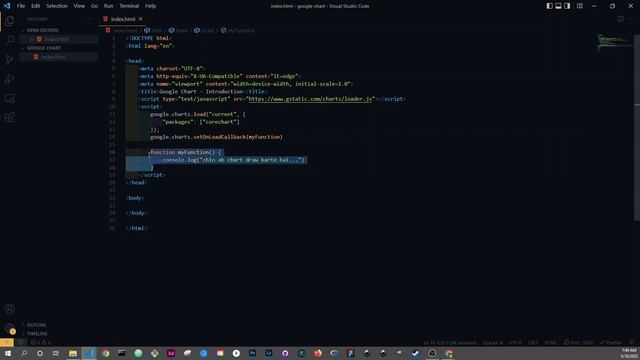Open the notifications bell in status bar

point(631,342)
